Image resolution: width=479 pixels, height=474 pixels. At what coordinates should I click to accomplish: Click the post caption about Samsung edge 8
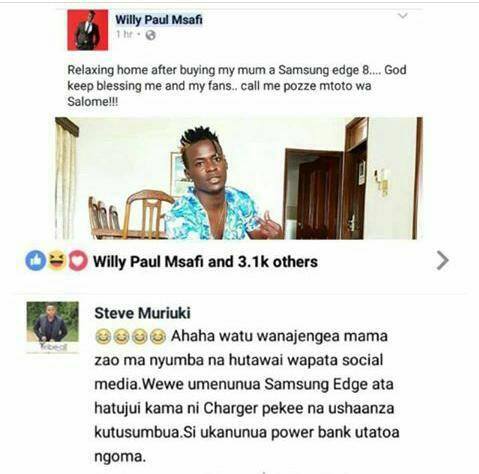[237, 86]
